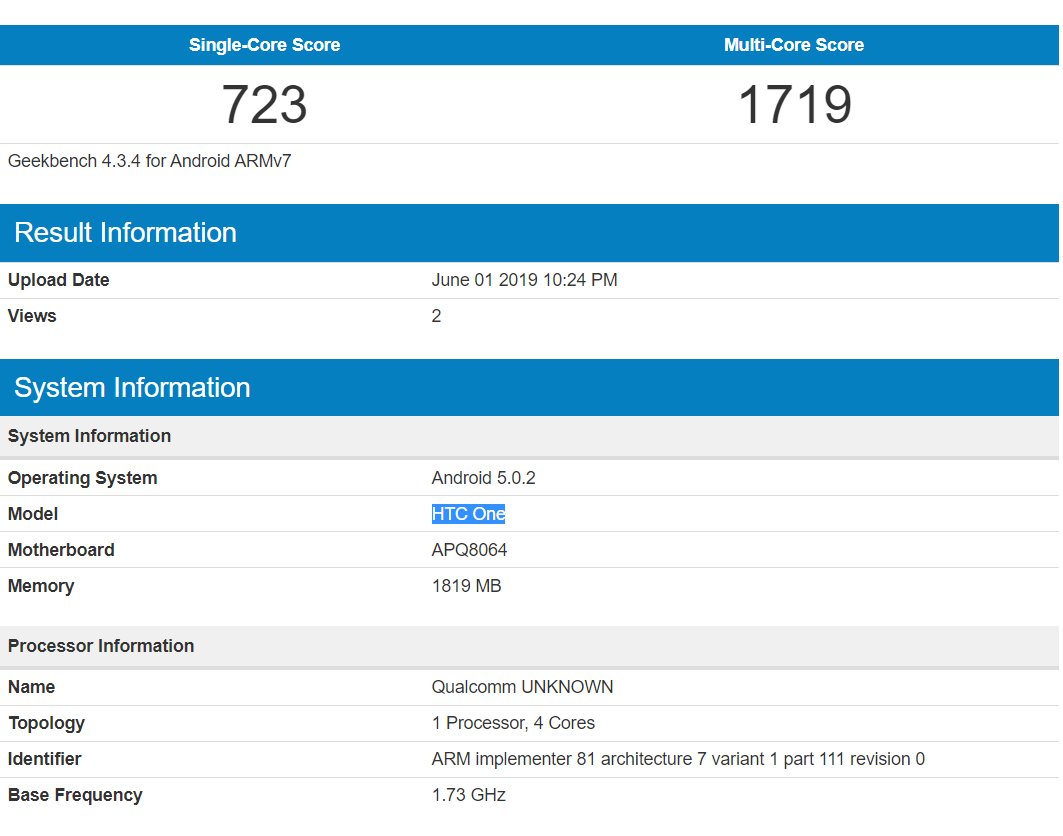
Task: Click the Memory label
Action: [x=41, y=586]
